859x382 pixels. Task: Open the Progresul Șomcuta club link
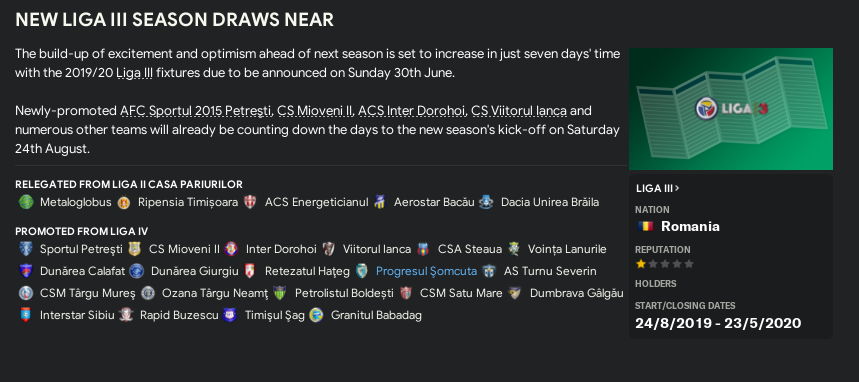click(426, 271)
